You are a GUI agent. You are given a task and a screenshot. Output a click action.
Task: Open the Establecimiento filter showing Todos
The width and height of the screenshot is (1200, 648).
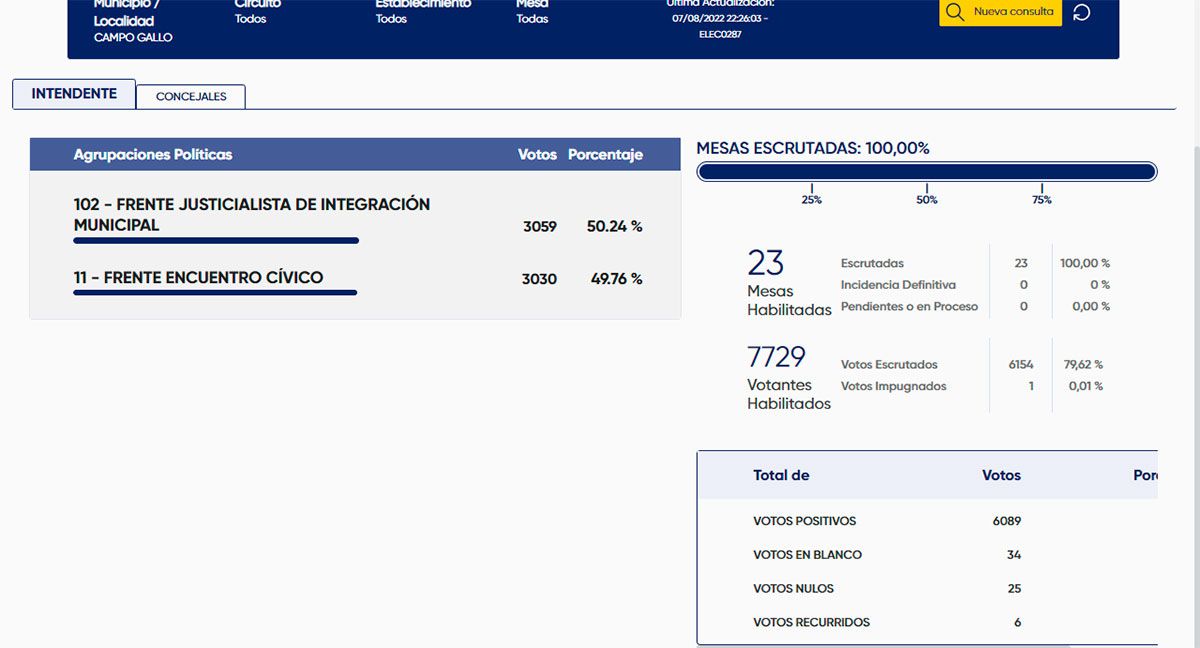click(x=391, y=19)
